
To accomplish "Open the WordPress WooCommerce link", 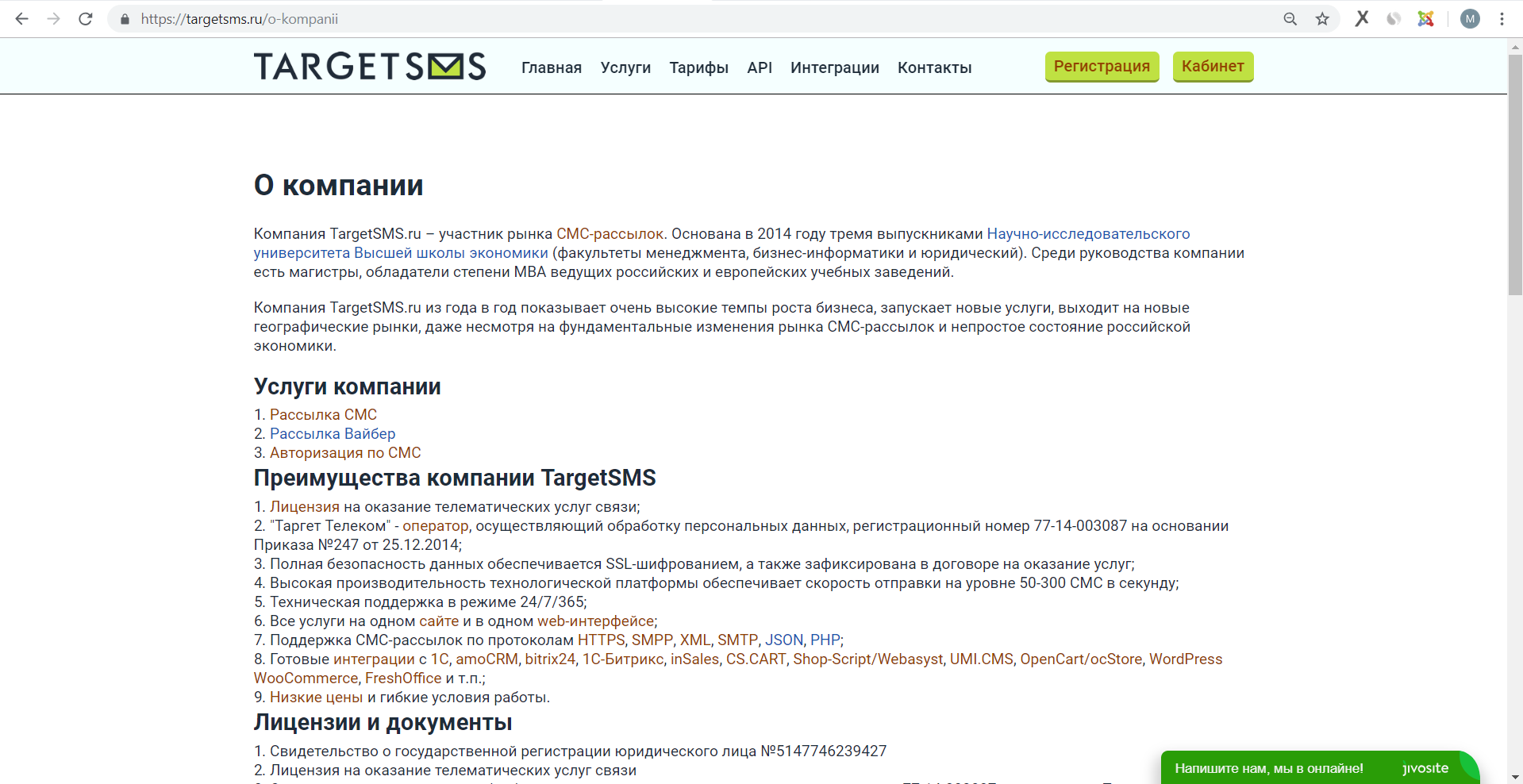I will (1186, 659).
